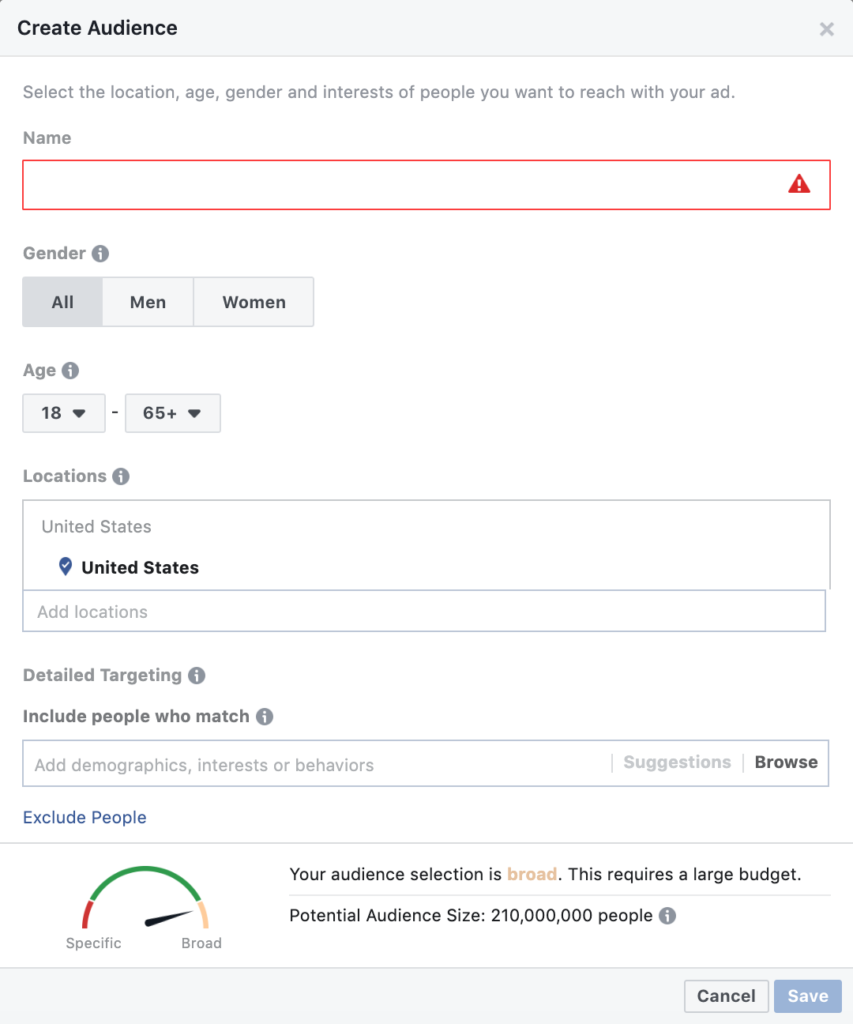Select the Women gender option
The image size is (853, 1024).
(254, 302)
